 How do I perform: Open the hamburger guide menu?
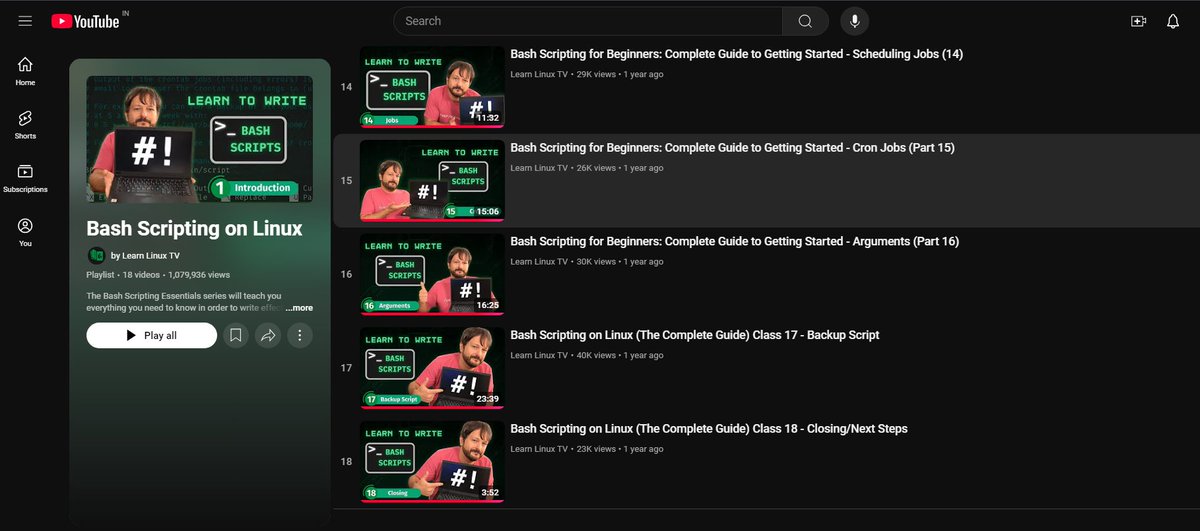point(25,21)
